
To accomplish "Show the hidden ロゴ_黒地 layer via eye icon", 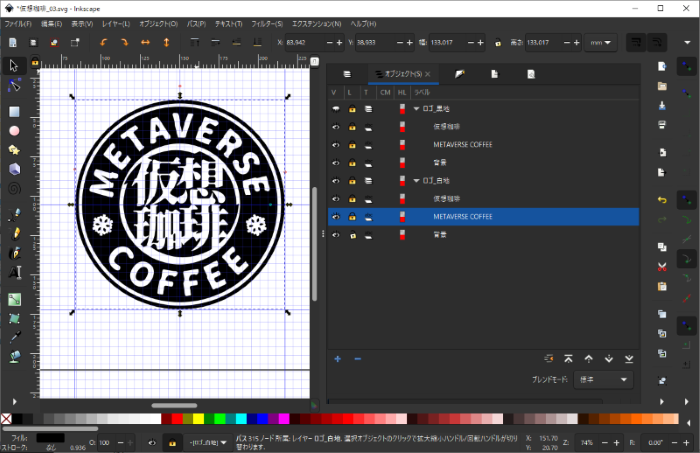I will 336,109.
